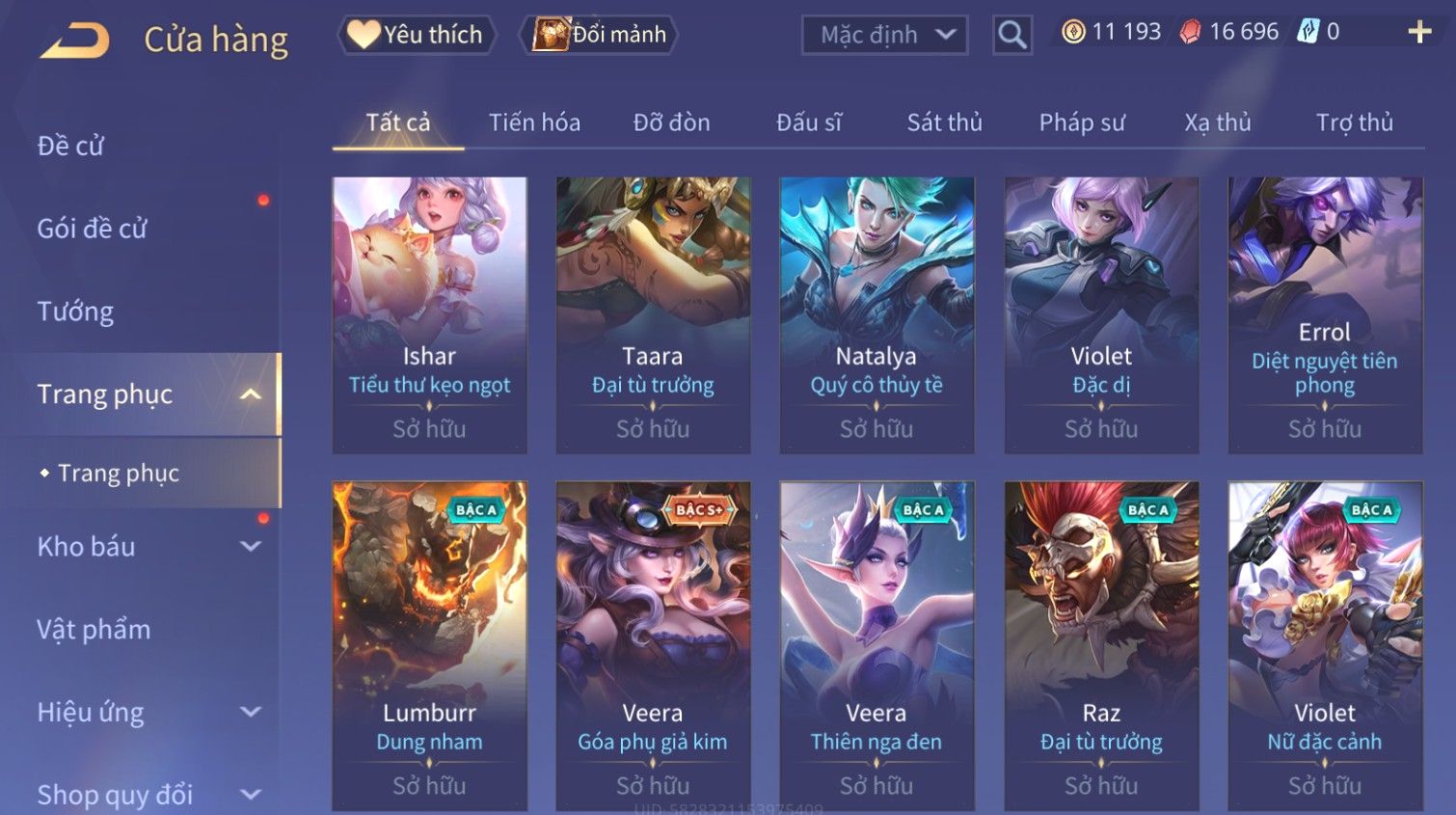The width and height of the screenshot is (1456, 815).
Task: Select Lumburr Dung nham skin card
Action: click(429, 645)
